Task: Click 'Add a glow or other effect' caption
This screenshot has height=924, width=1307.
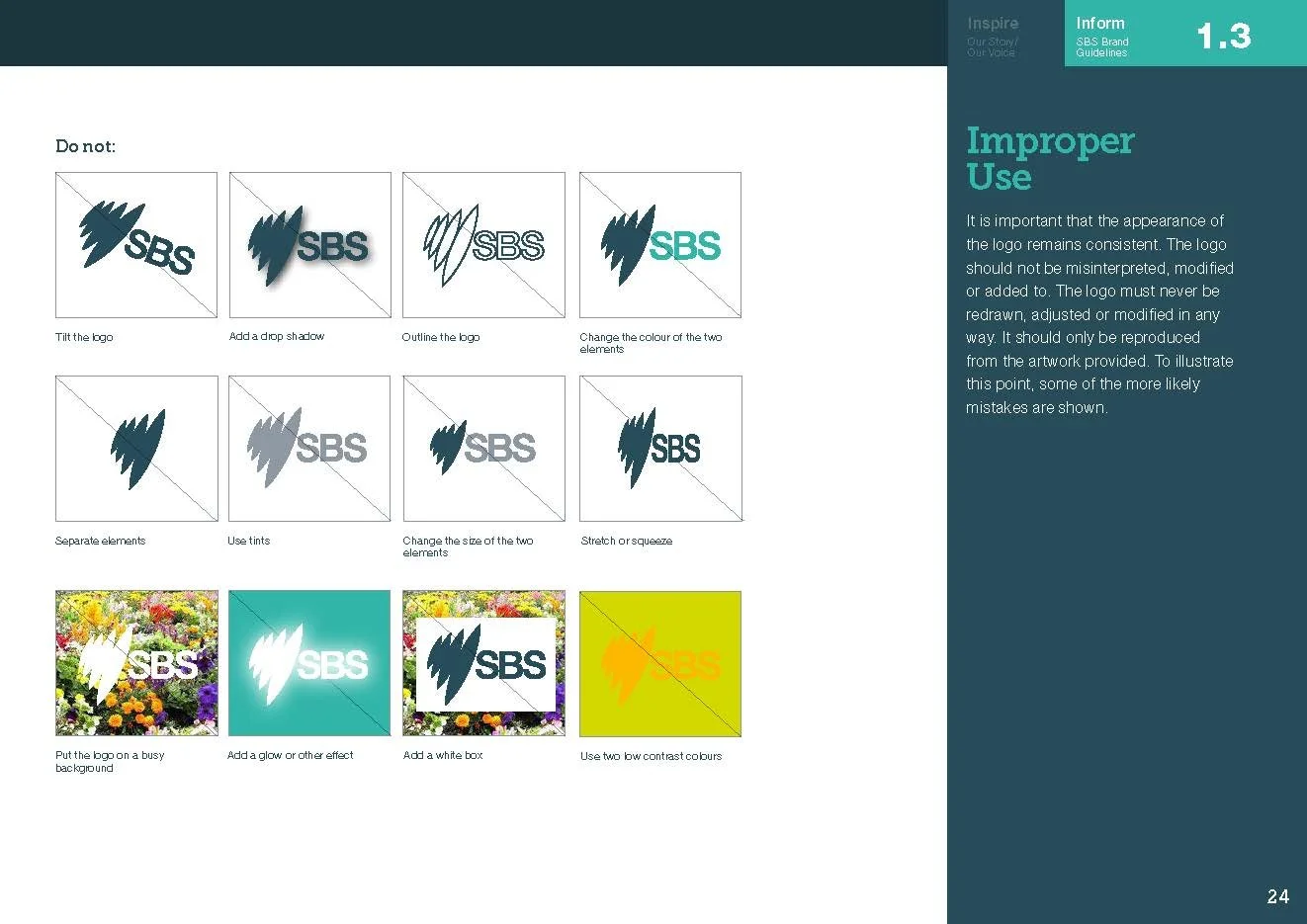Action: pos(291,755)
